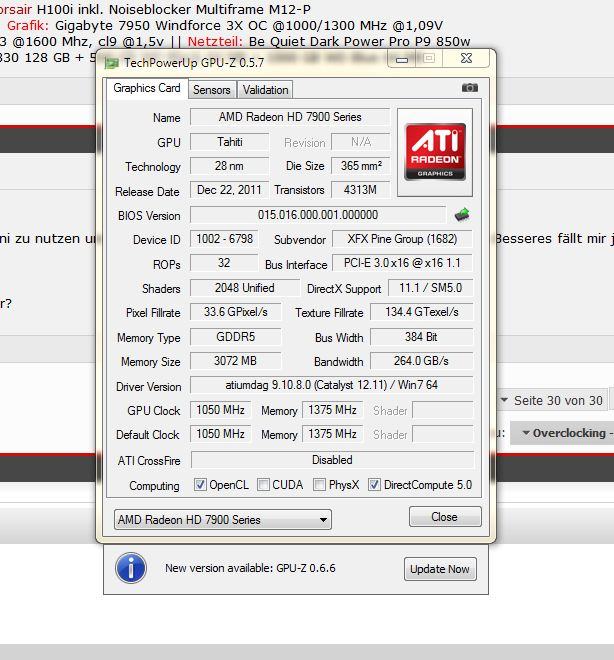Screen dimensions: 614x660
Task: Click the BIOS save chip icon
Action: [x=462, y=215]
